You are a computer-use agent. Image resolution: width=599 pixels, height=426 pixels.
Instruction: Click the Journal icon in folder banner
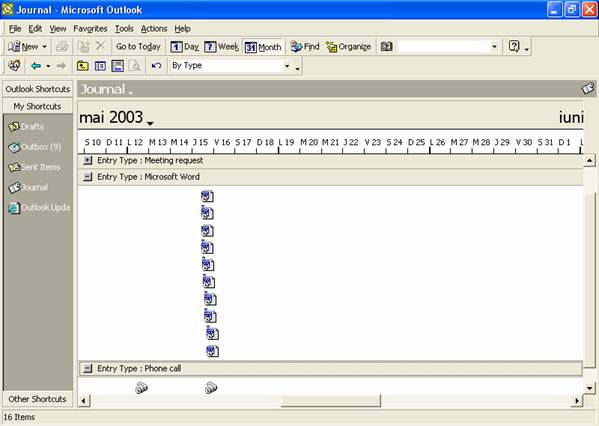588,89
